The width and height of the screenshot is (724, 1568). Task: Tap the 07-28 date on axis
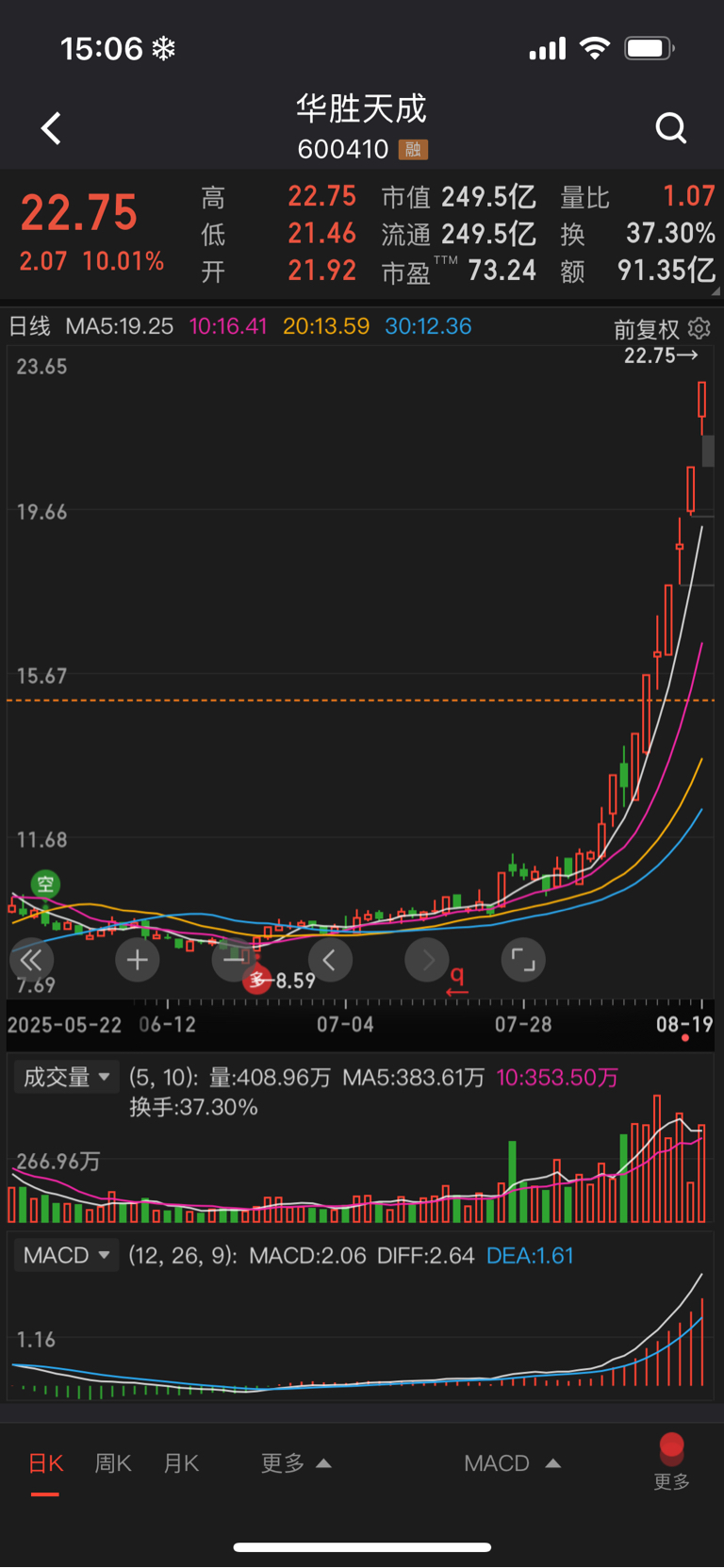point(523,1024)
